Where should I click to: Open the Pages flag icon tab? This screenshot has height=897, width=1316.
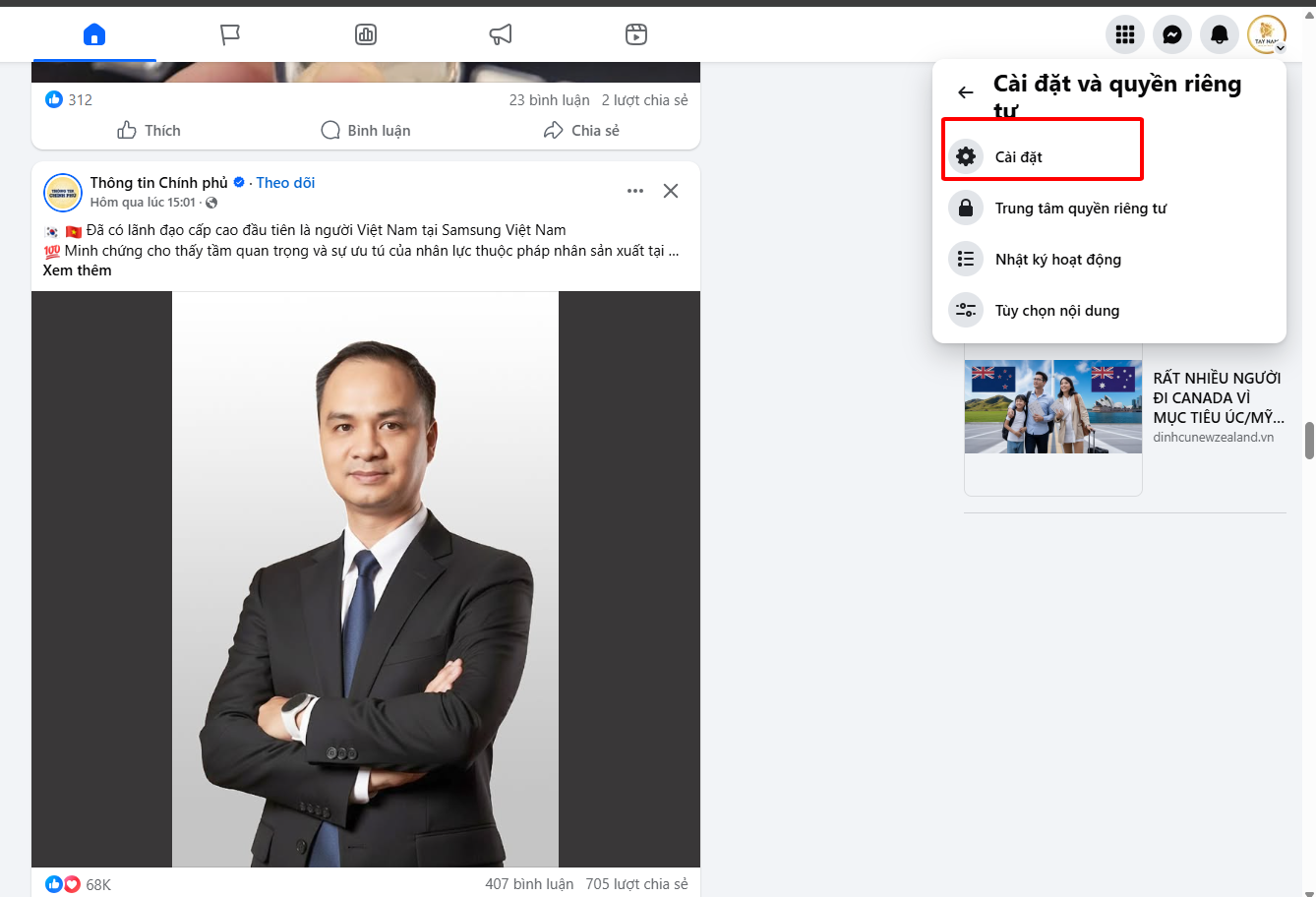[x=230, y=35]
